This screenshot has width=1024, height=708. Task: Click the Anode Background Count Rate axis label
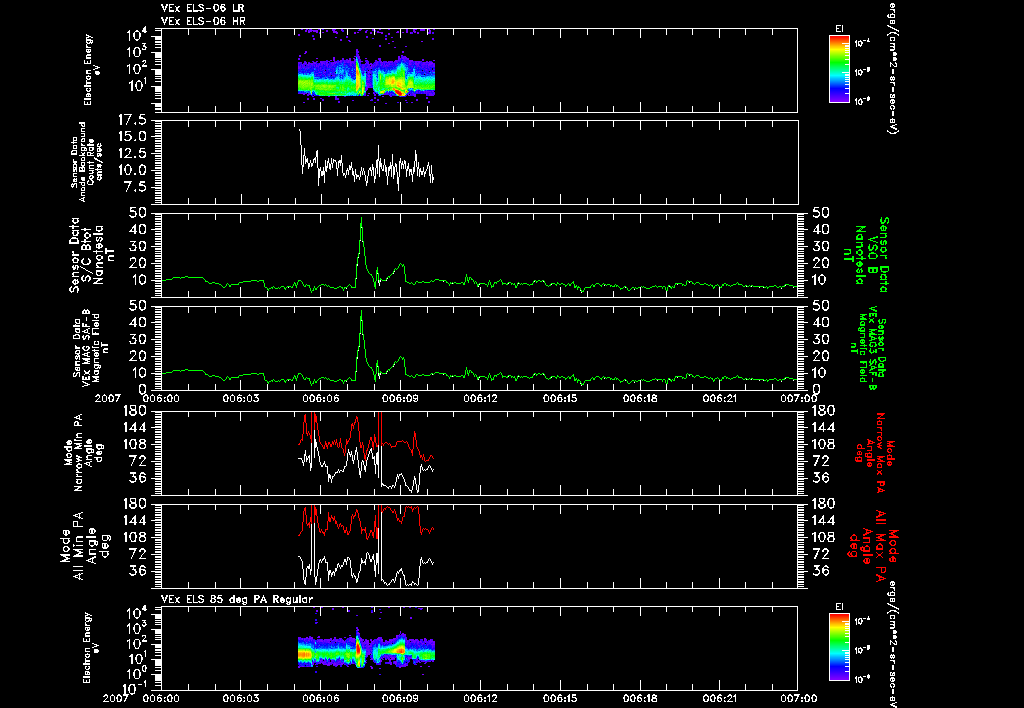pos(84,162)
